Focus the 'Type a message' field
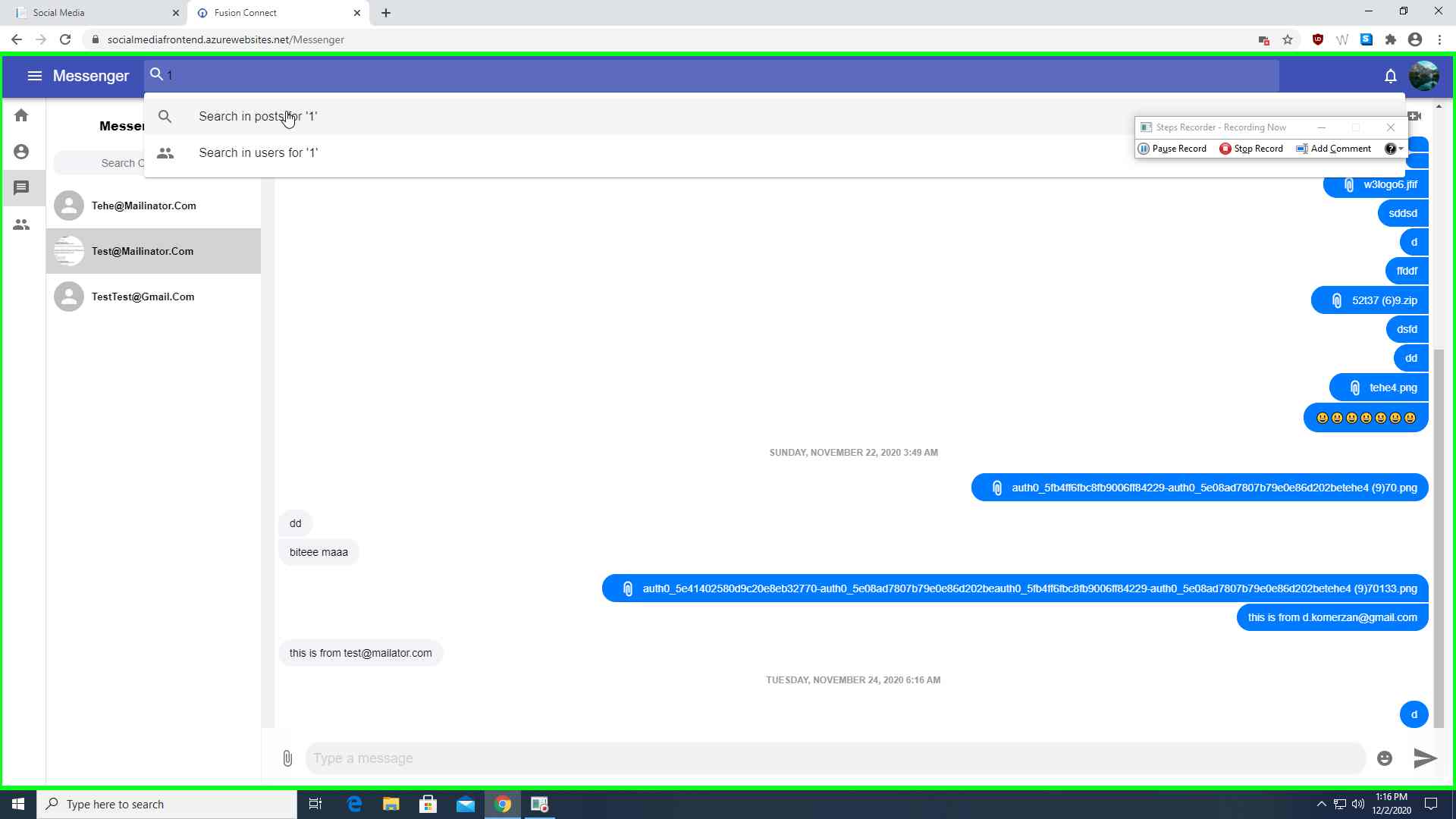The width and height of the screenshot is (1456, 819). (835, 758)
